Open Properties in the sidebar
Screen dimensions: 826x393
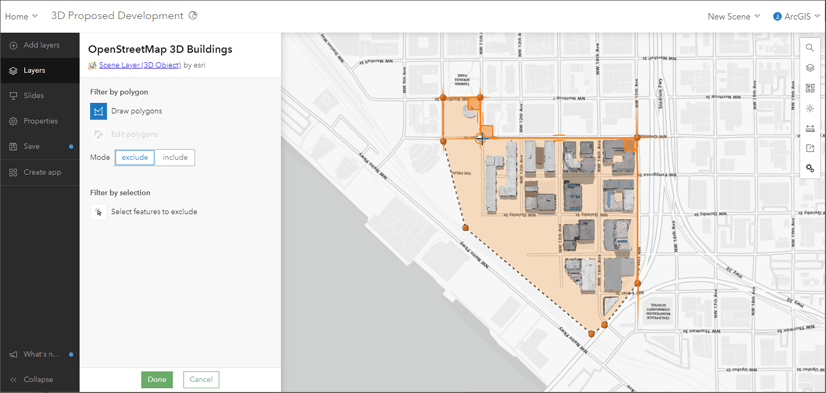[40, 121]
